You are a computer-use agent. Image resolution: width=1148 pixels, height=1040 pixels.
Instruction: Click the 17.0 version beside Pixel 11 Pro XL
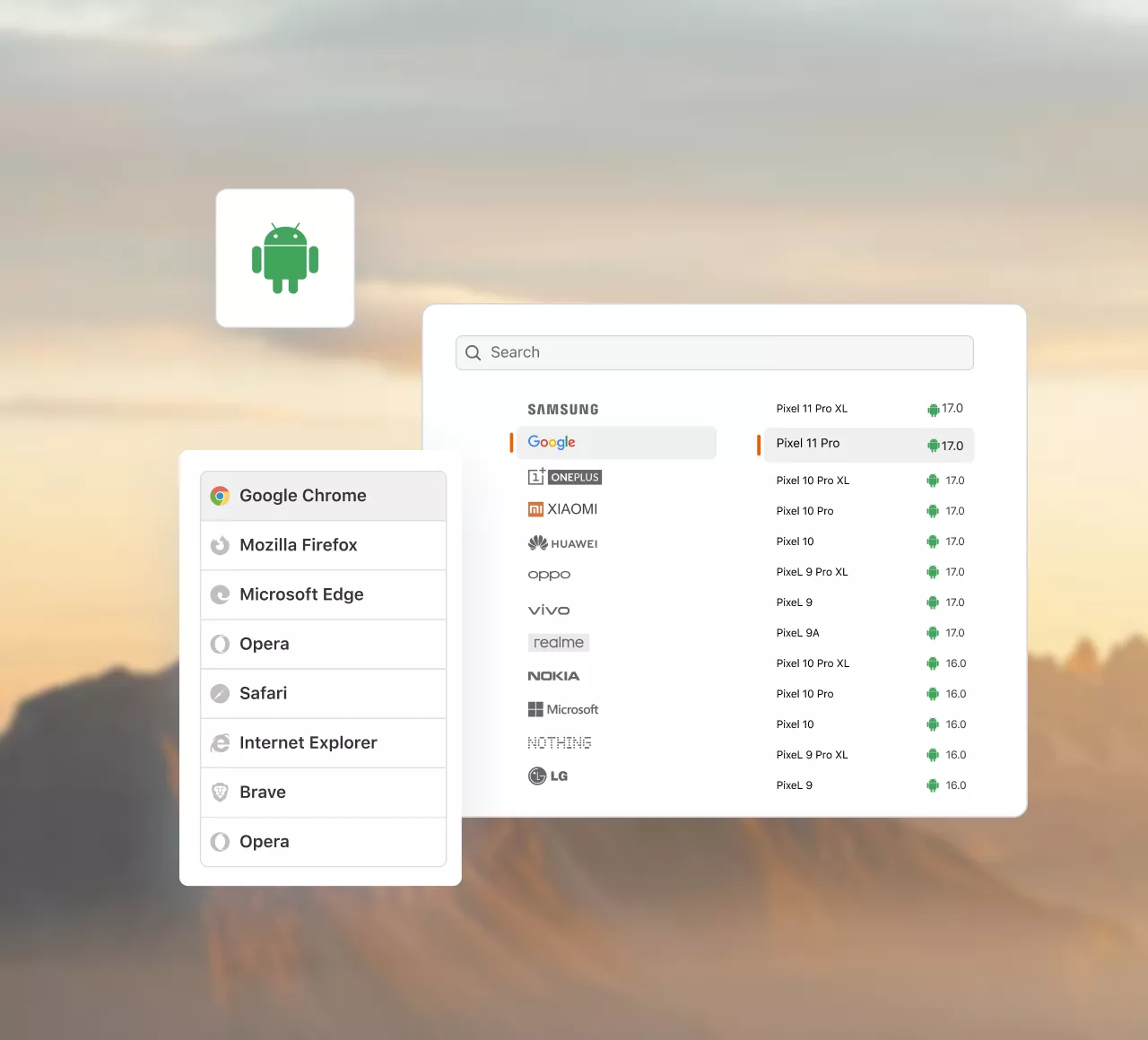coord(952,409)
